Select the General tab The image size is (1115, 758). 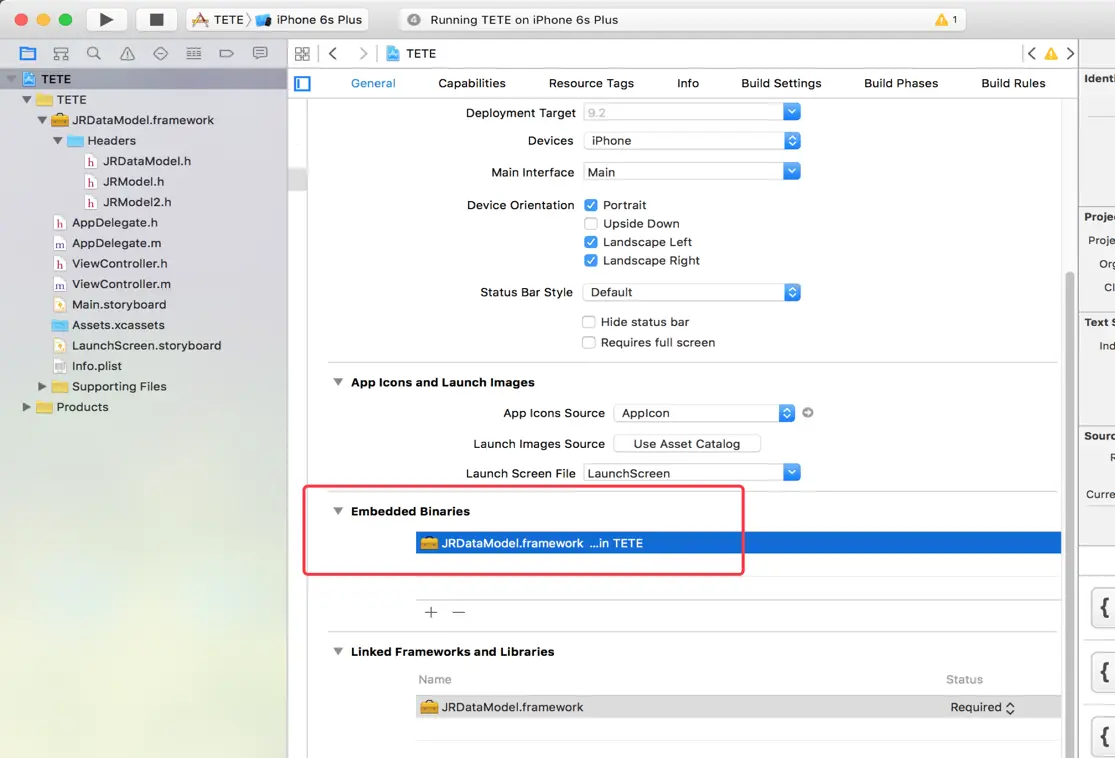[x=373, y=83]
